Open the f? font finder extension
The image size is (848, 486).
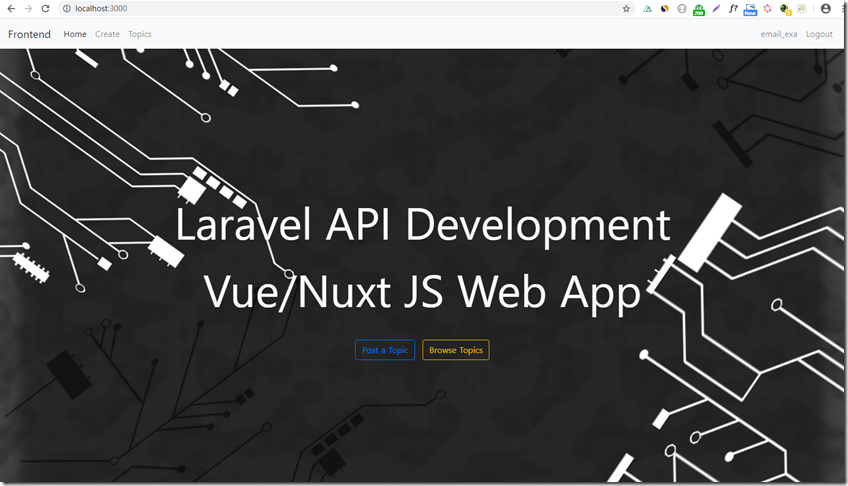(x=733, y=9)
